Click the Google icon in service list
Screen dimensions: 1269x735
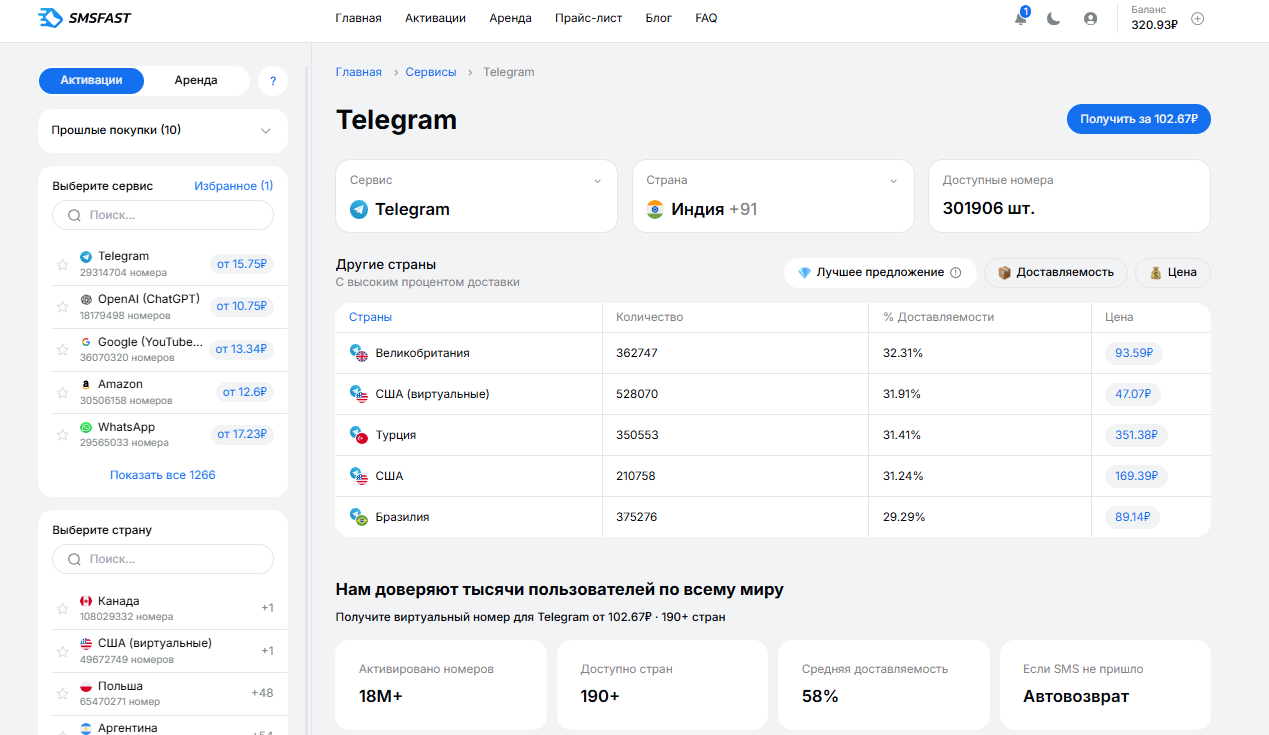click(86, 342)
